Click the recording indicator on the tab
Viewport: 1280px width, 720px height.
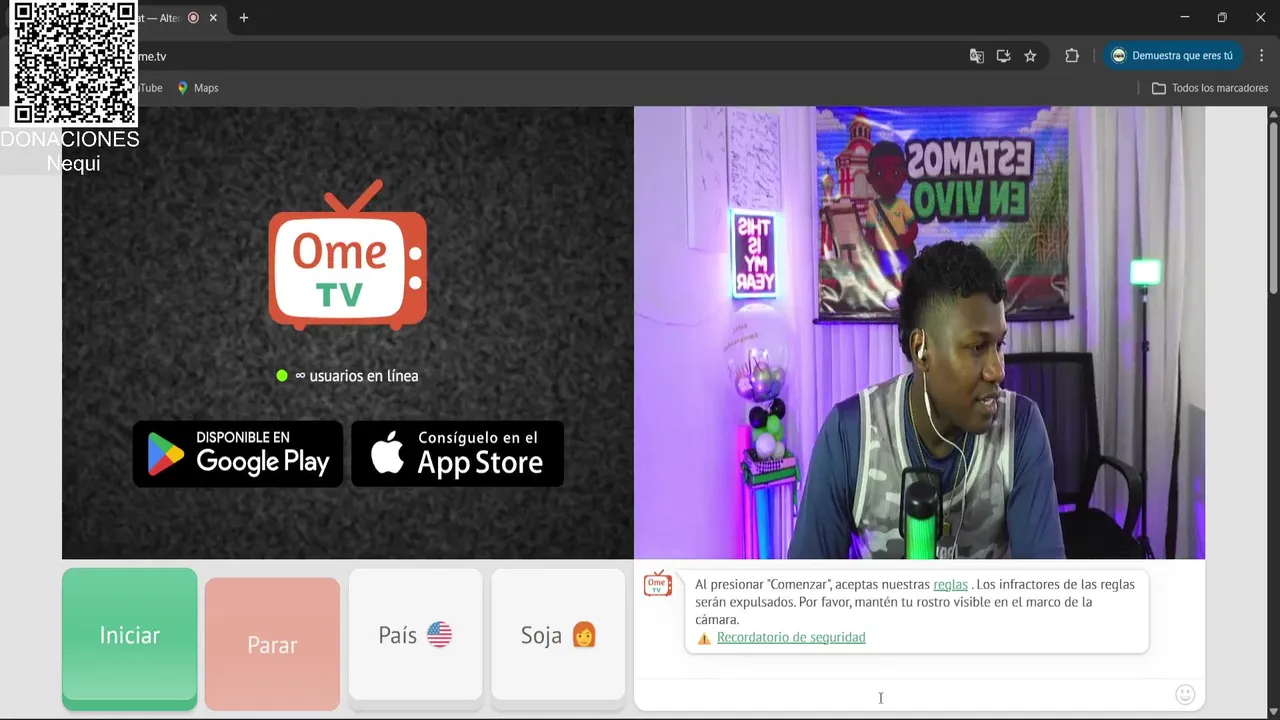point(193,18)
